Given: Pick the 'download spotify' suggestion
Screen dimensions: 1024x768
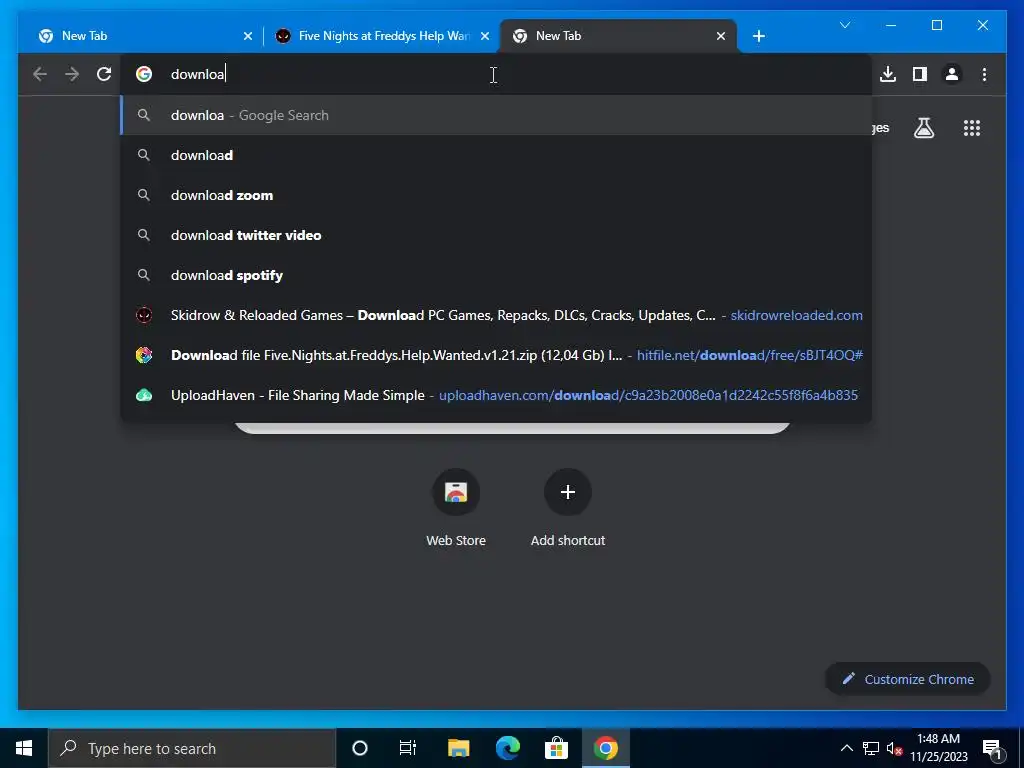Looking at the screenshot, I should [496, 275].
